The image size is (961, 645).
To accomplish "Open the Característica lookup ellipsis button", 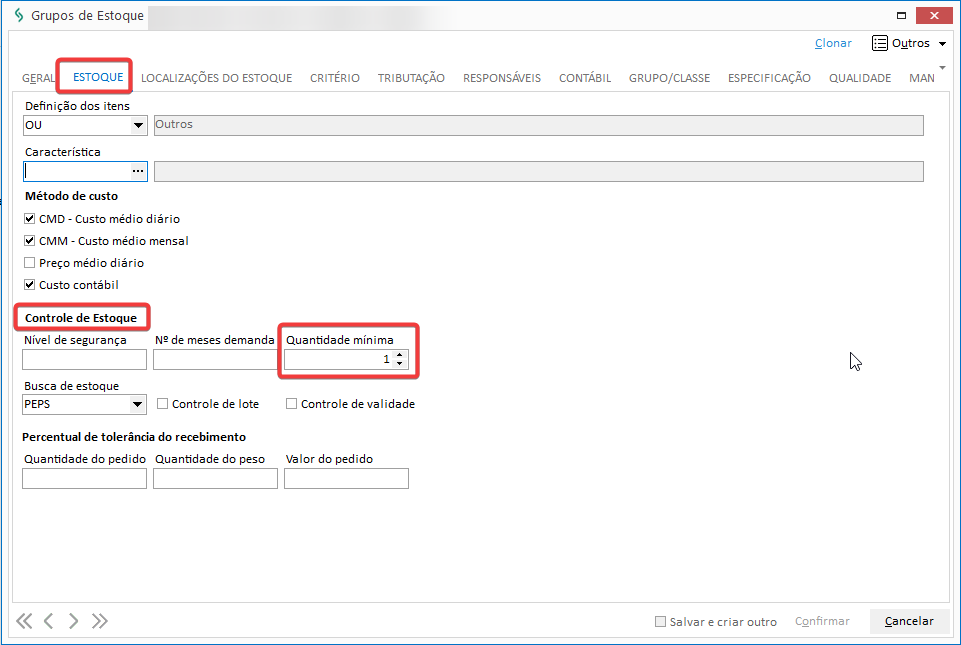I will click(138, 171).
